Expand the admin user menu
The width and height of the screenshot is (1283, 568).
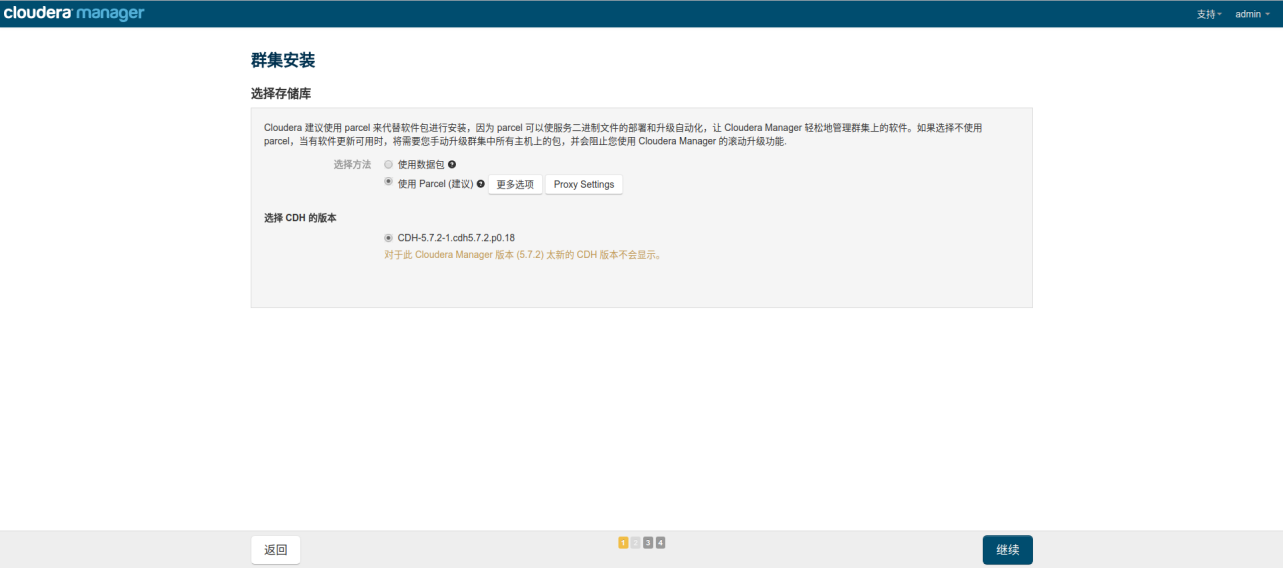click(1251, 14)
